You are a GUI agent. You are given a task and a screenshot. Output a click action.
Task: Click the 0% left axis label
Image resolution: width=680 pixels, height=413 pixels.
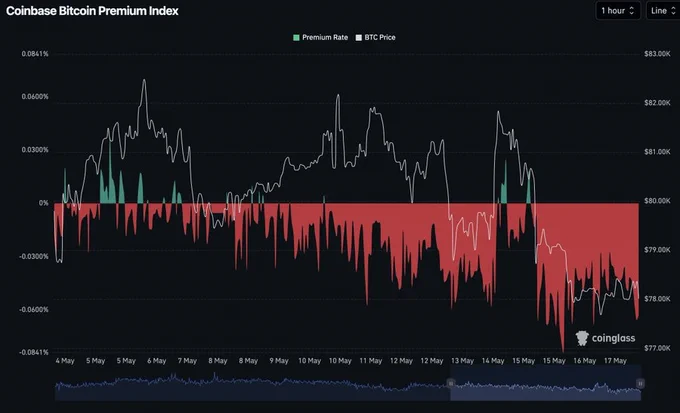(44, 203)
